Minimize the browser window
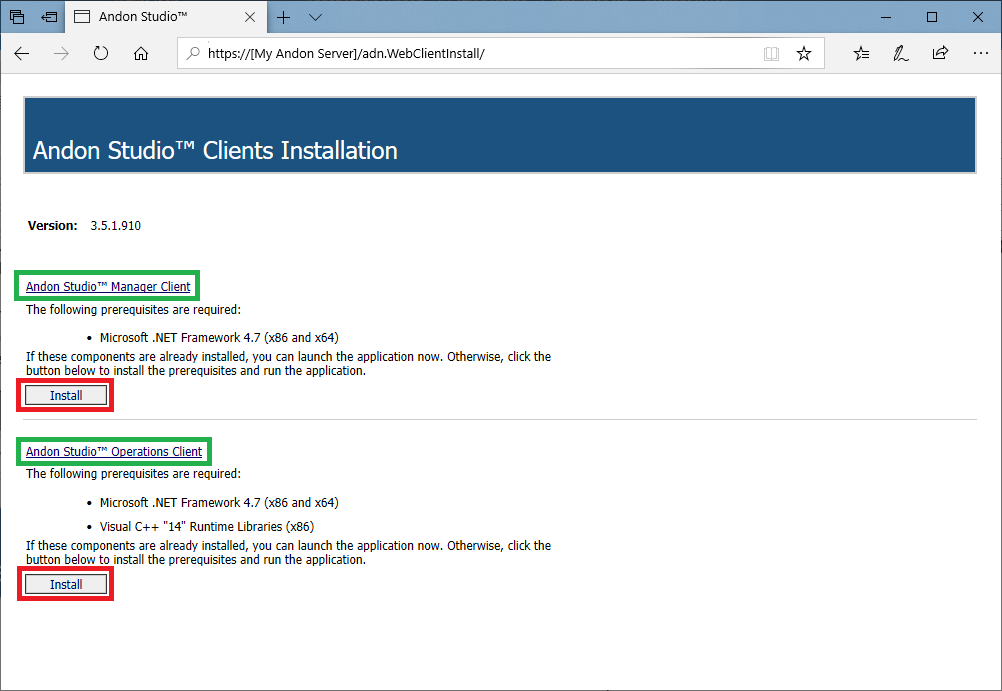Screen dimensions: 1002x691 coord(886,17)
